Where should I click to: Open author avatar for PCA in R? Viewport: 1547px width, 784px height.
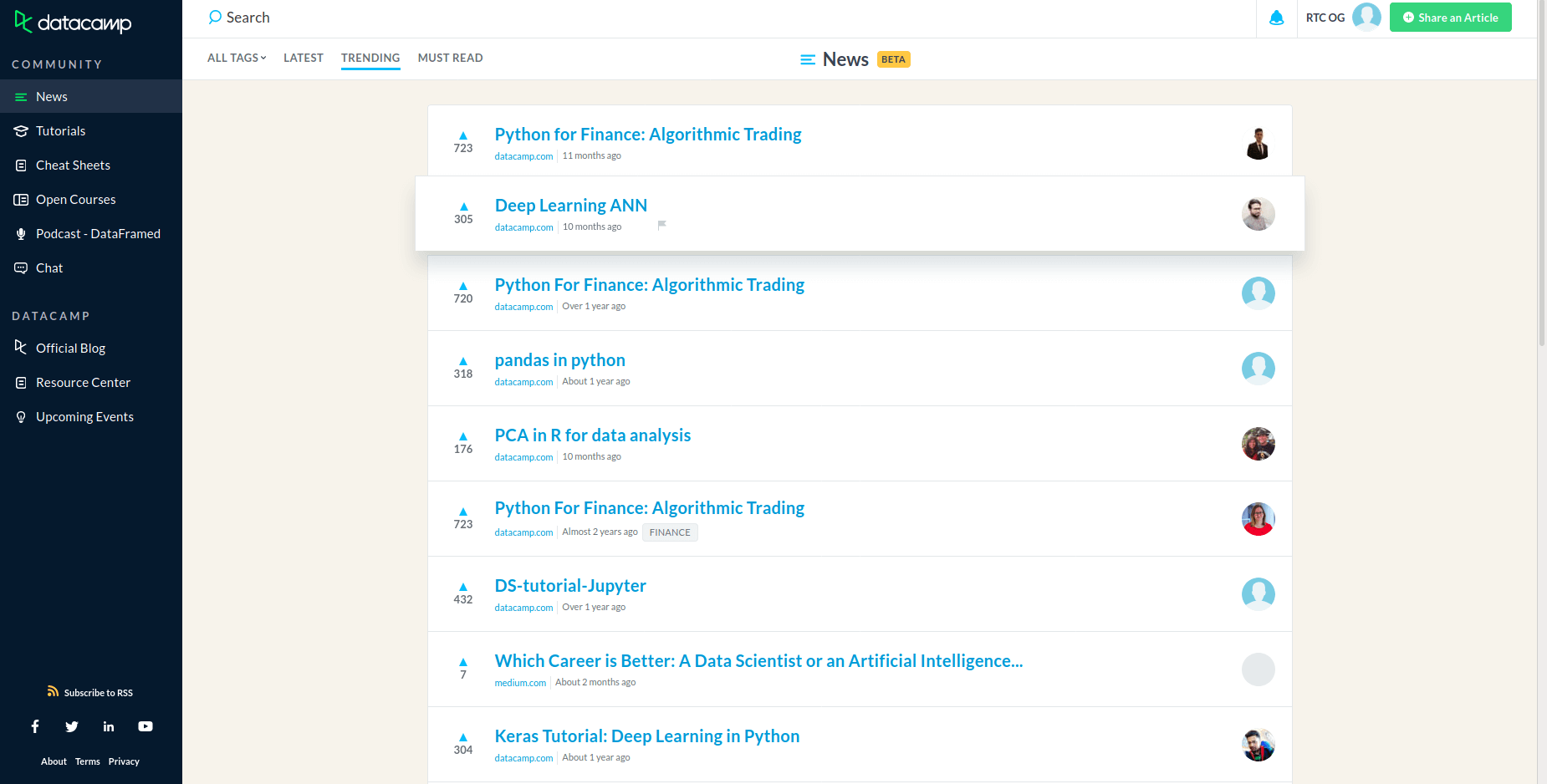(x=1258, y=444)
